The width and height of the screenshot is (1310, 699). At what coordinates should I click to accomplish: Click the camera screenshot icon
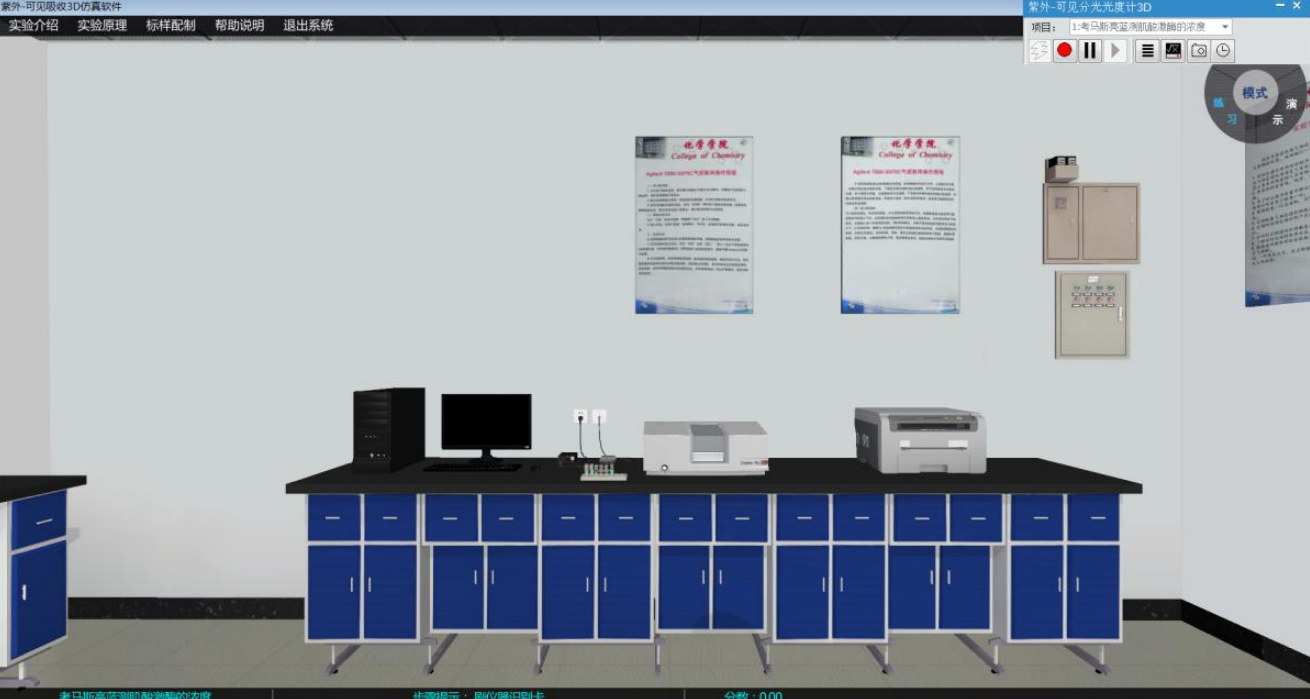[x=1199, y=50]
